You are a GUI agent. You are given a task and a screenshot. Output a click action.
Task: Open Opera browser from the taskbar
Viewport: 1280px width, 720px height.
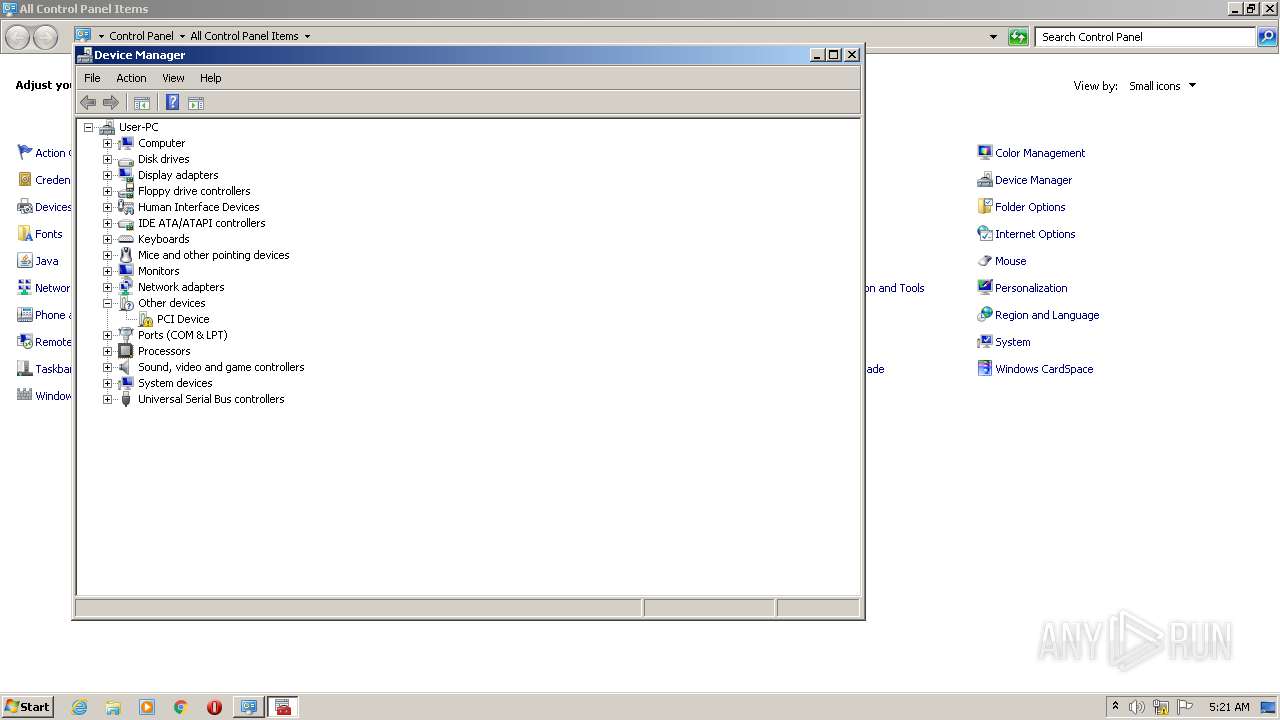tap(214, 707)
